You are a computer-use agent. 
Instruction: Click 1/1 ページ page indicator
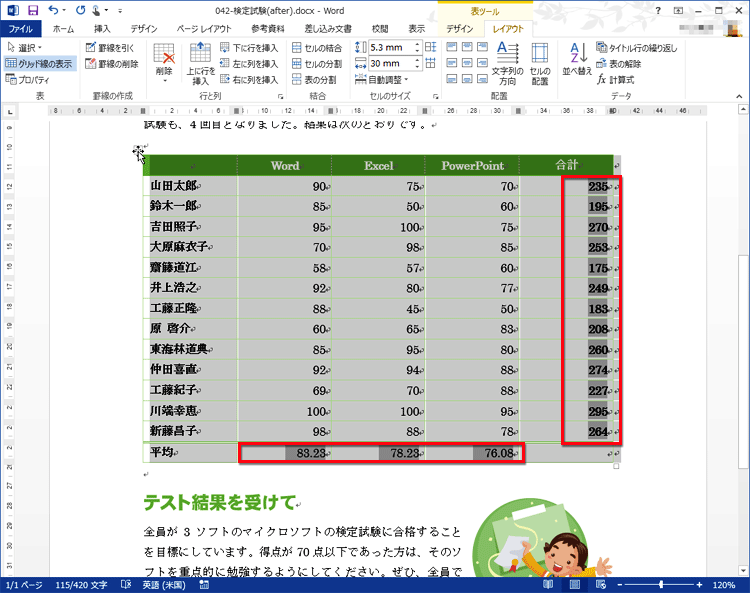pos(24,584)
